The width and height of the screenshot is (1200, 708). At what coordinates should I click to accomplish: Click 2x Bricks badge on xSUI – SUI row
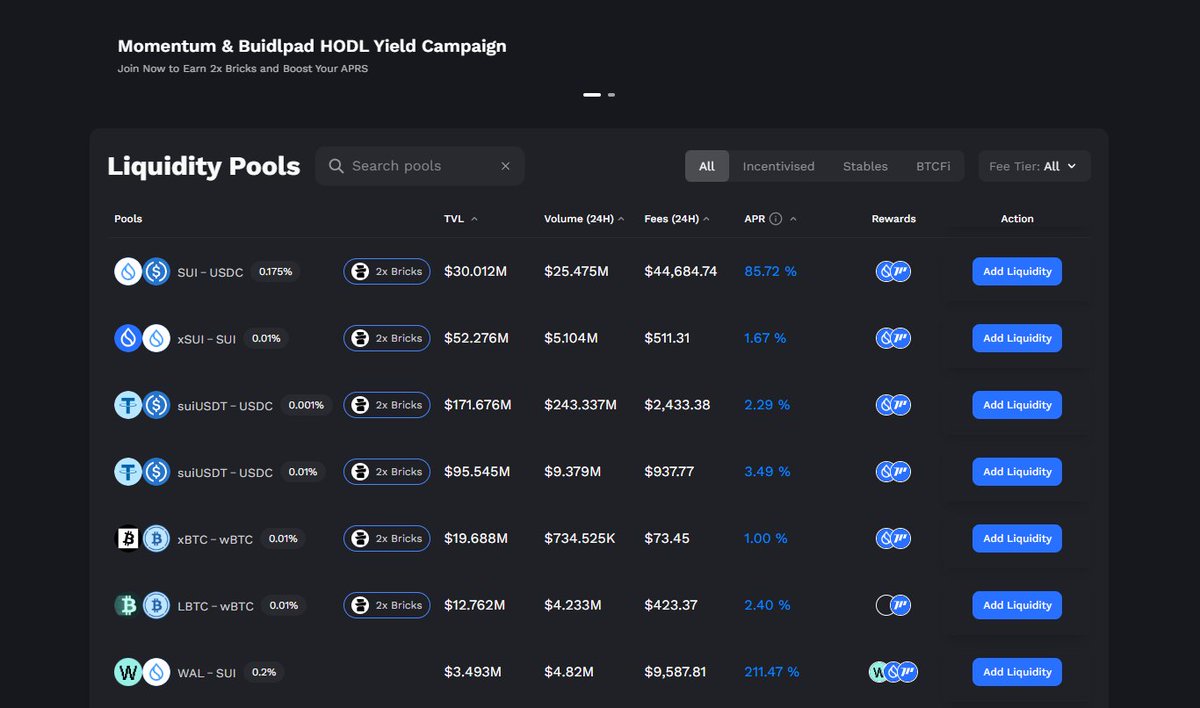click(387, 338)
